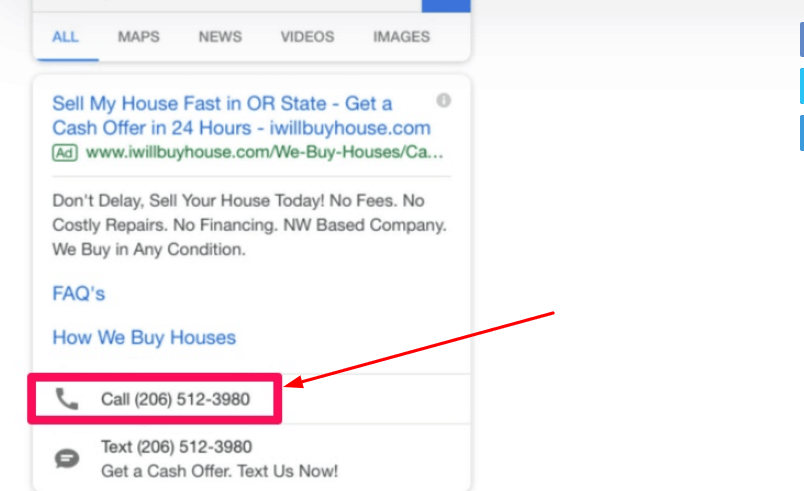
Task: Open the How We Buy Houses sitelink
Action: 144,338
